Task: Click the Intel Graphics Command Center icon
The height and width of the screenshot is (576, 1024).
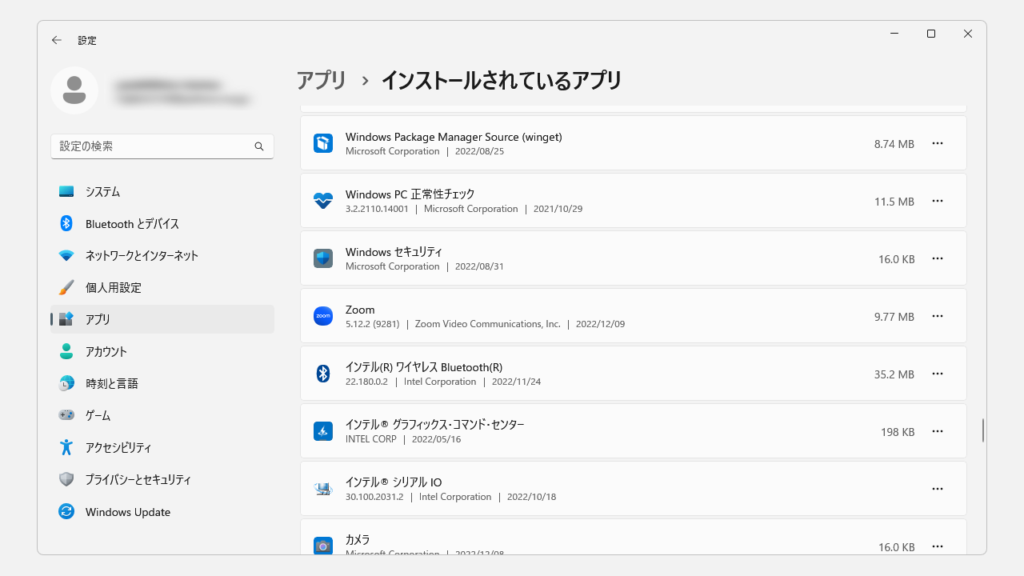Action: pos(323,431)
